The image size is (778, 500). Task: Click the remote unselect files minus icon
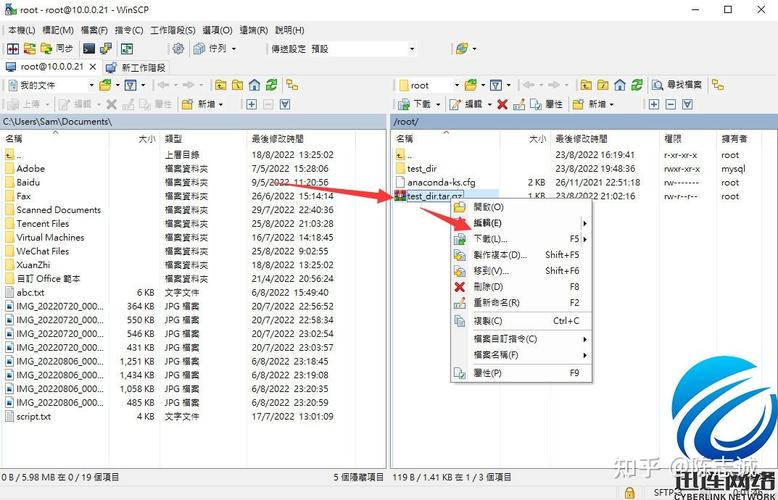pyautogui.click(x=670, y=104)
